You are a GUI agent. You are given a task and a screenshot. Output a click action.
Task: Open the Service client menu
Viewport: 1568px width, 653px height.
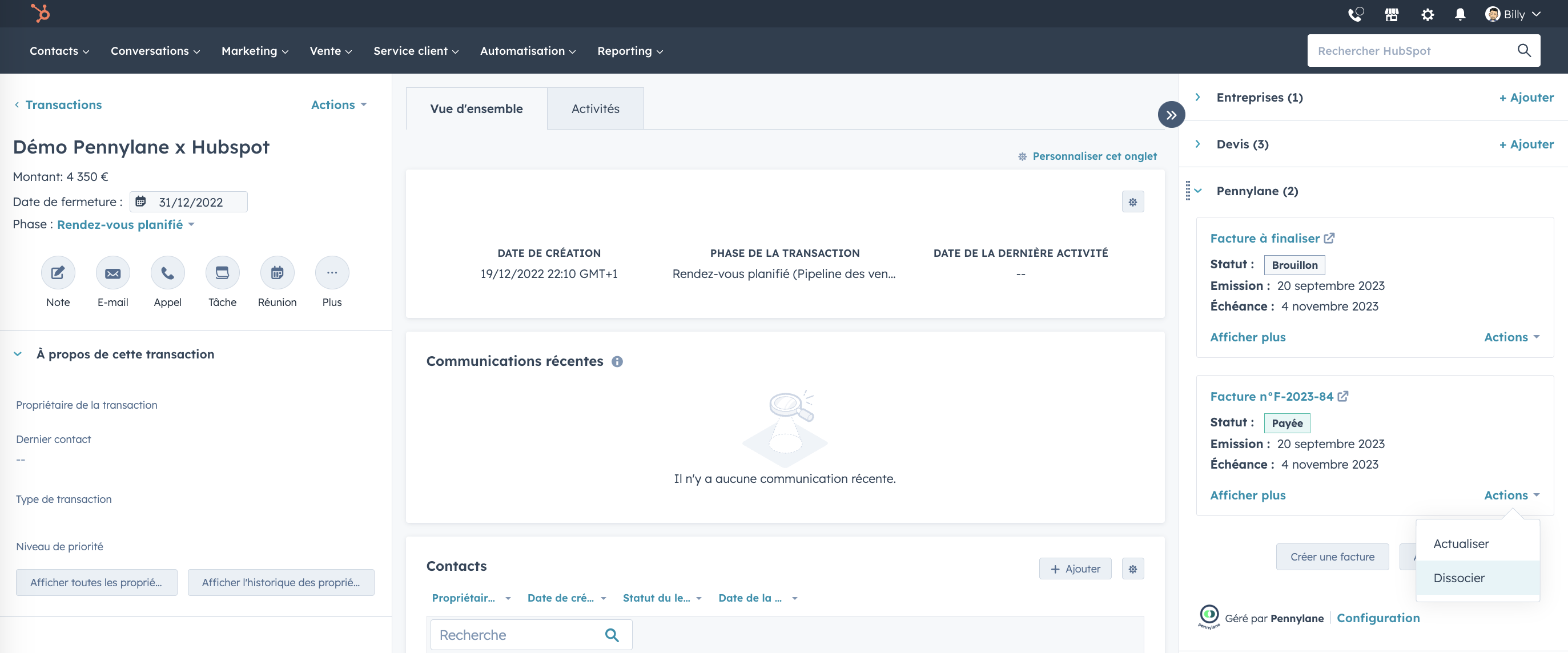coord(416,50)
